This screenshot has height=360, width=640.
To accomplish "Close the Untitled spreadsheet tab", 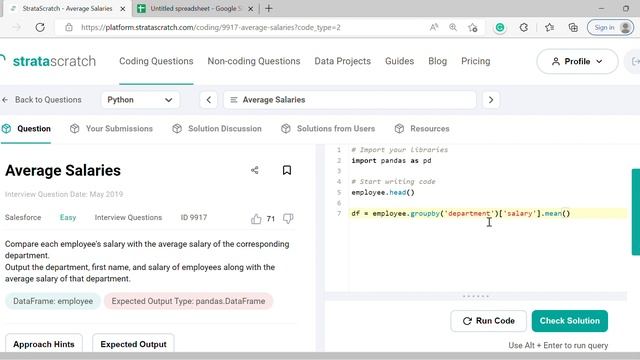I will (x=251, y=9).
